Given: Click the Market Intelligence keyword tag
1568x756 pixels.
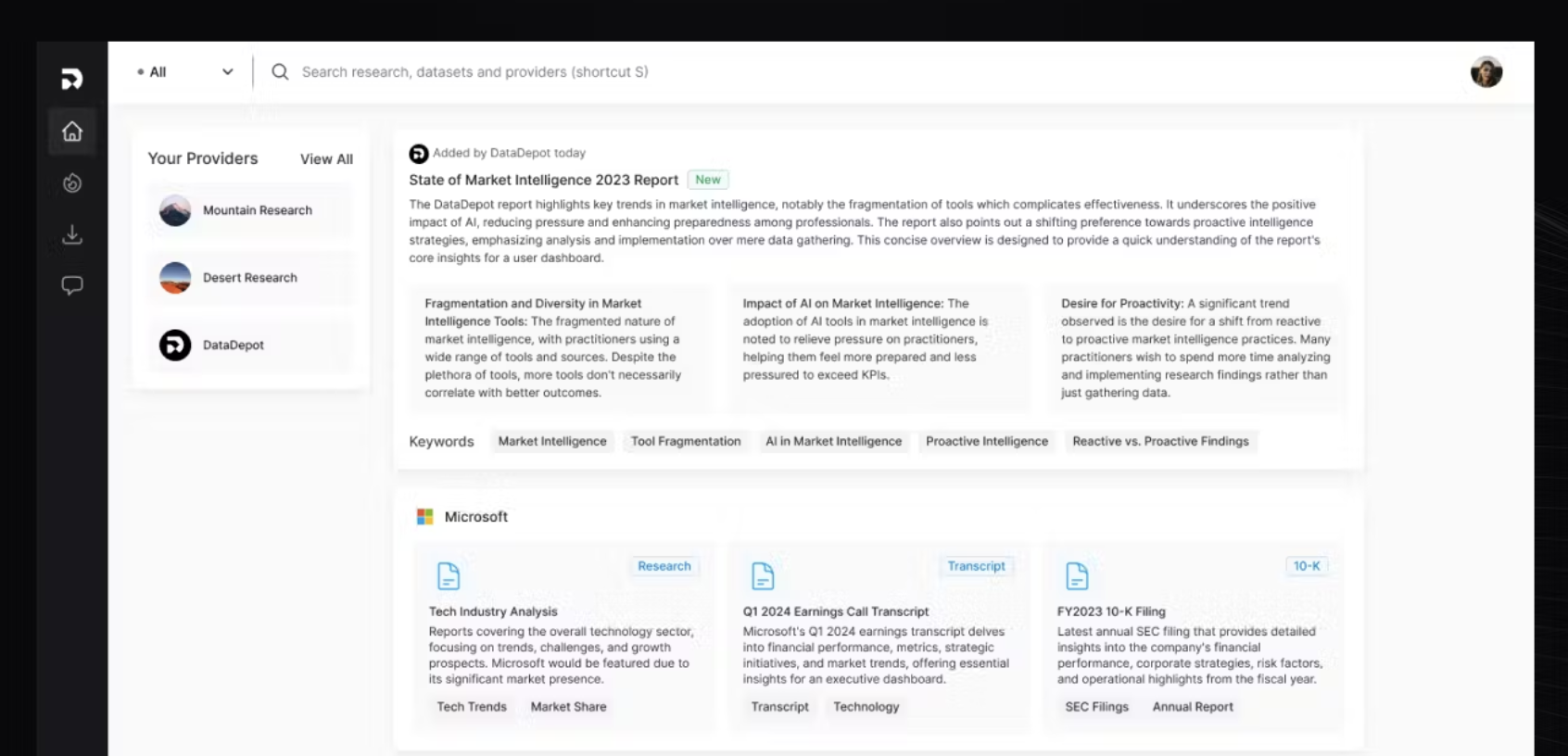Looking at the screenshot, I should [x=552, y=441].
